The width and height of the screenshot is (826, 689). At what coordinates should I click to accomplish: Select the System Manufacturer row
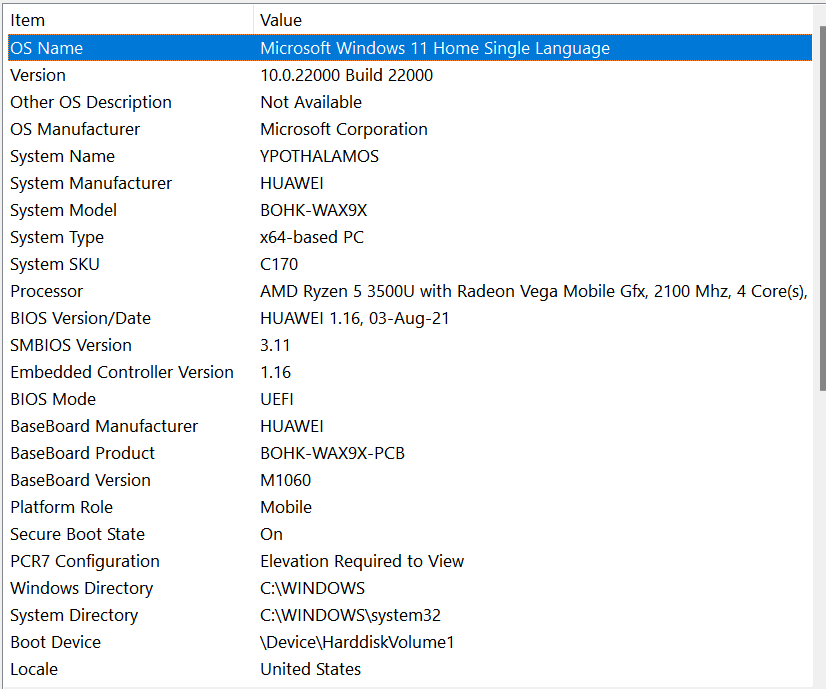coord(410,183)
